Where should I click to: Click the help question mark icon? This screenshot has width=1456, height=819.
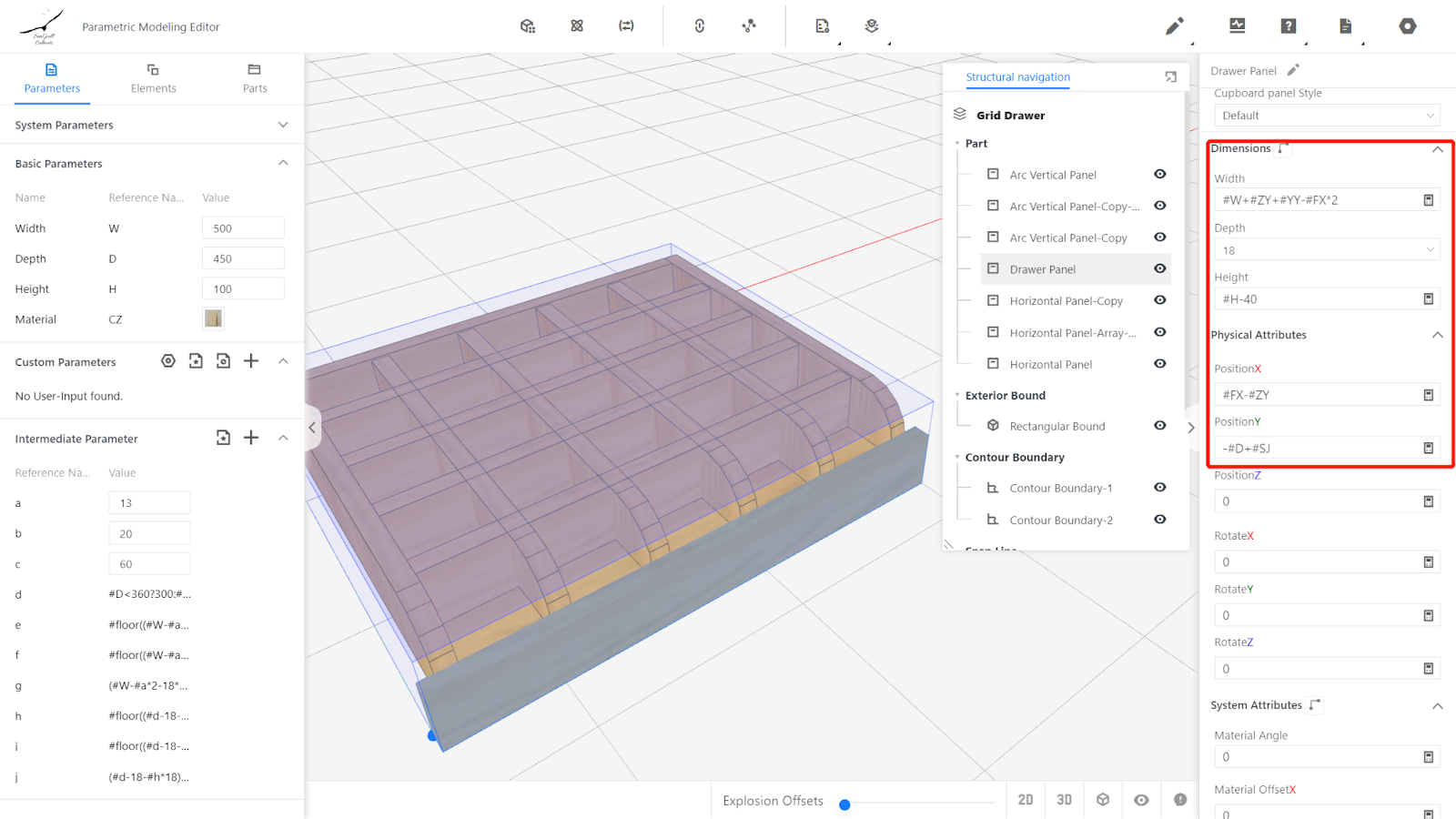pyautogui.click(x=1288, y=26)
